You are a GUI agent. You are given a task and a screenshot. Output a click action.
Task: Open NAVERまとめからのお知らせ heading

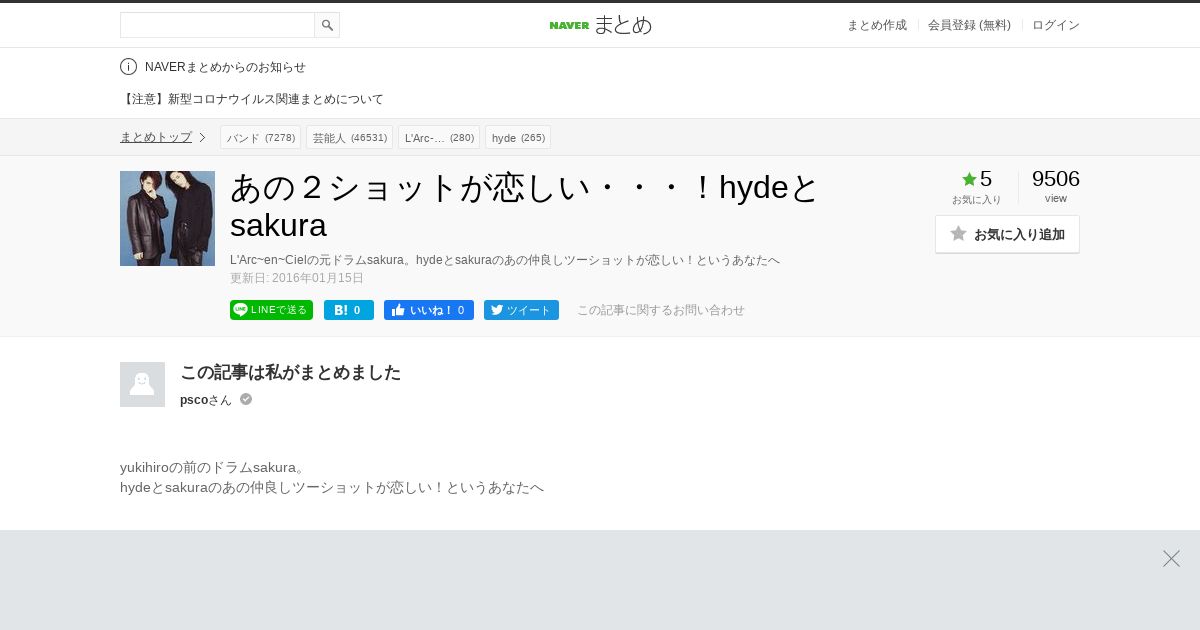click(x=225, y=67)
